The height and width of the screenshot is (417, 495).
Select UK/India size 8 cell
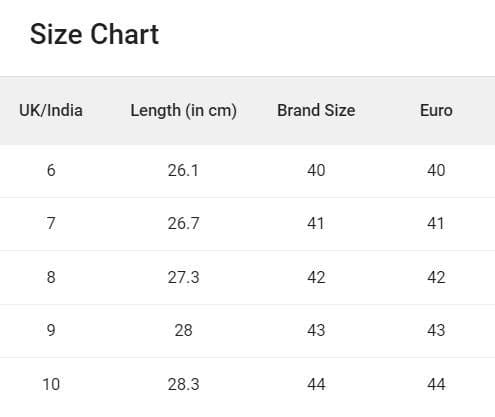pyautogui.click(x=51, y=277)
